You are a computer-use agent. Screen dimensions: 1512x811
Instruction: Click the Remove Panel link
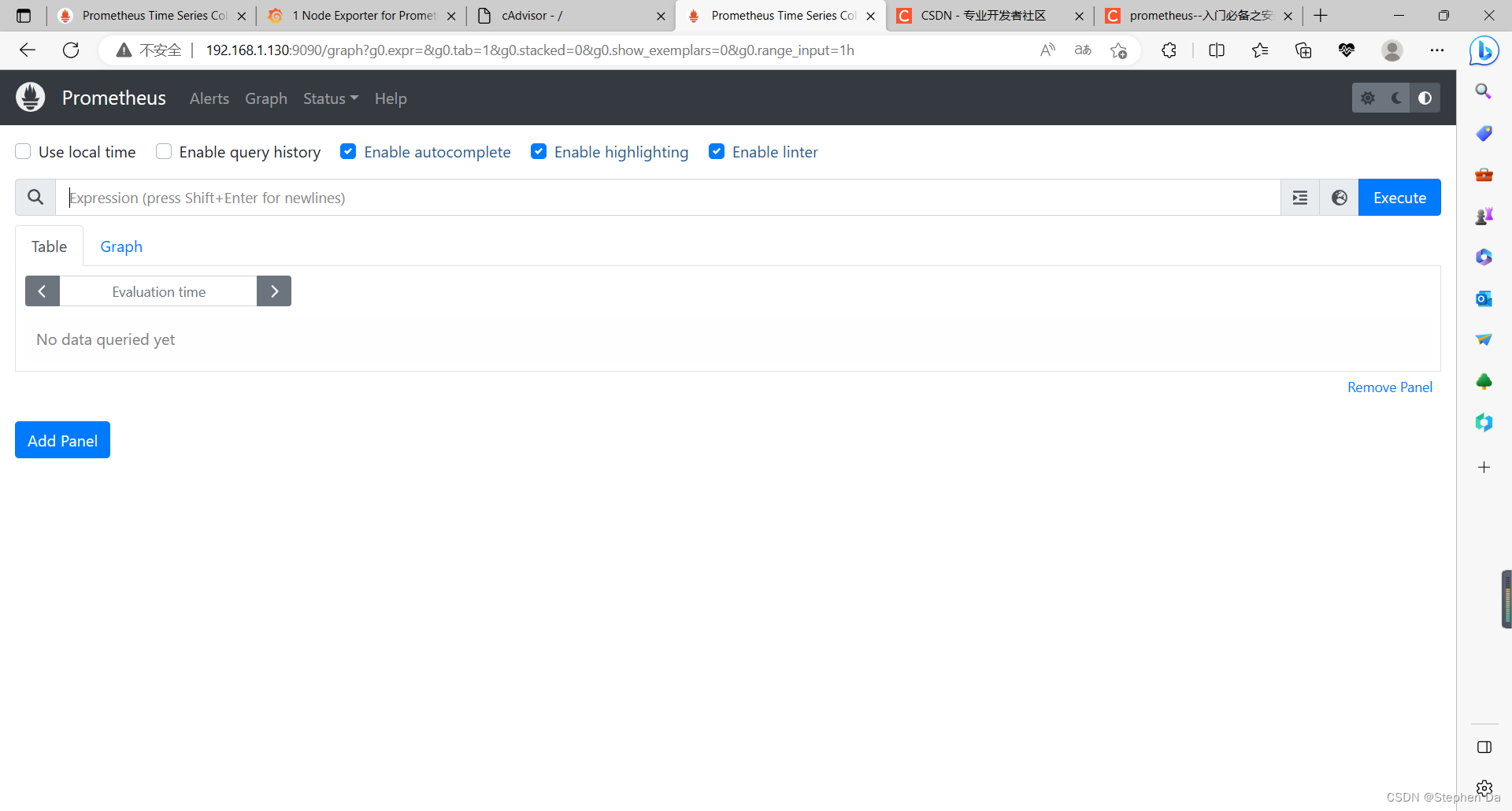point(1390,387)
